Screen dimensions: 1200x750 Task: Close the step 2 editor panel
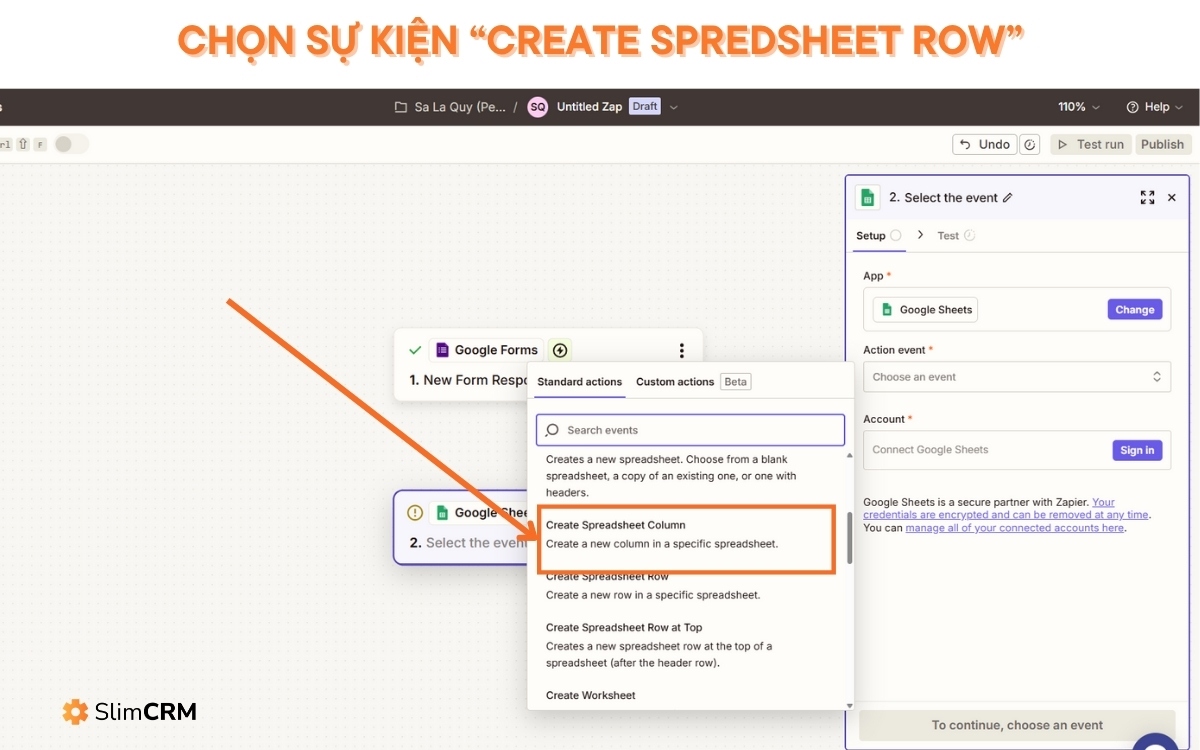(x=1172, y=198)
